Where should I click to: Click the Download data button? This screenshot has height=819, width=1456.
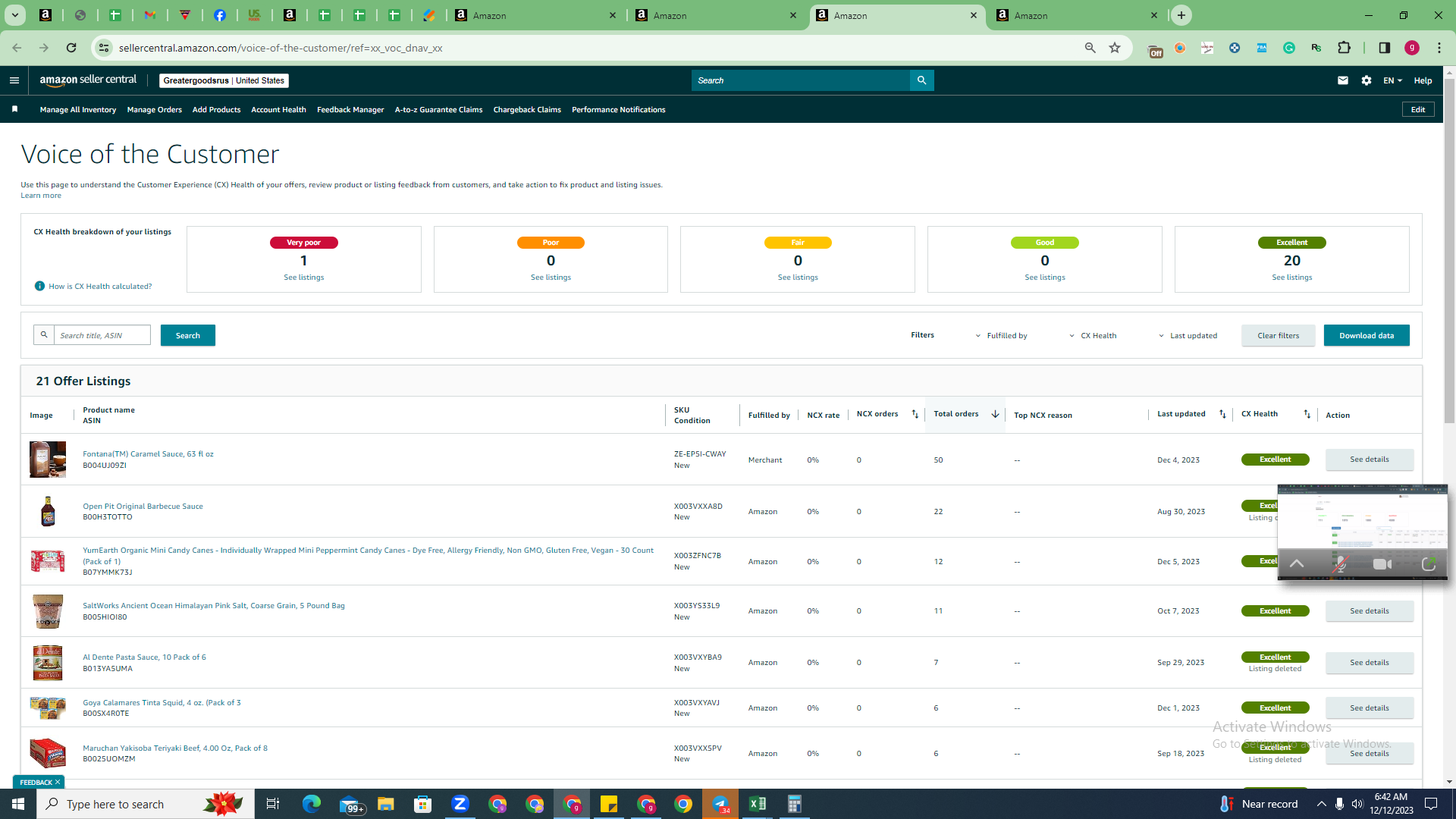(1367, 335)
